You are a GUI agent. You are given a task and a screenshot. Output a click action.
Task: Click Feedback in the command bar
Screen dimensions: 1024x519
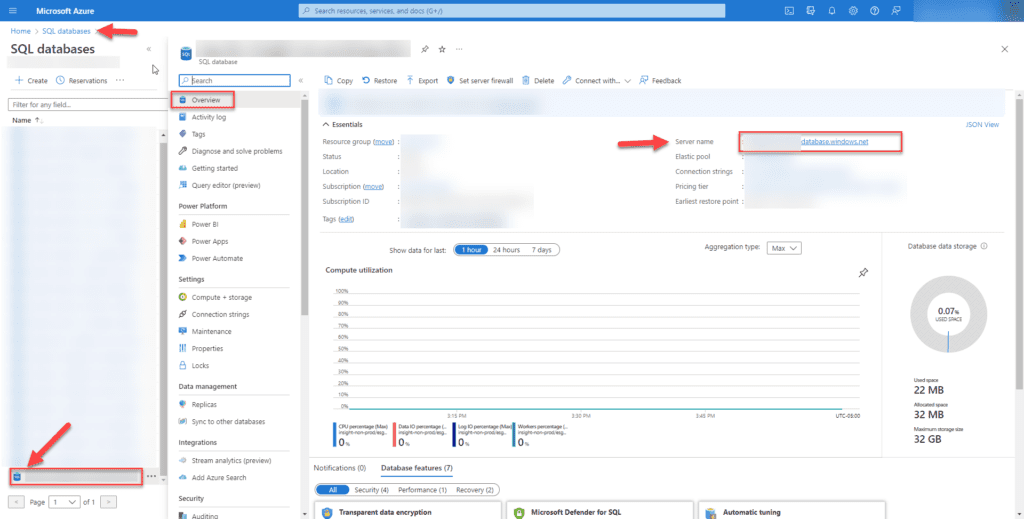tap(660, 80)
